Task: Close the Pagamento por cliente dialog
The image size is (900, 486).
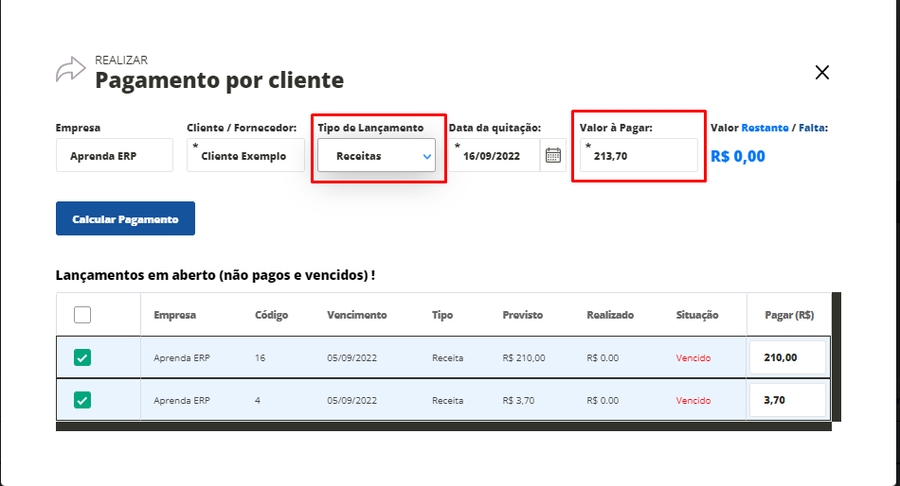Action: pyautogui.click(x=822, y=72)
